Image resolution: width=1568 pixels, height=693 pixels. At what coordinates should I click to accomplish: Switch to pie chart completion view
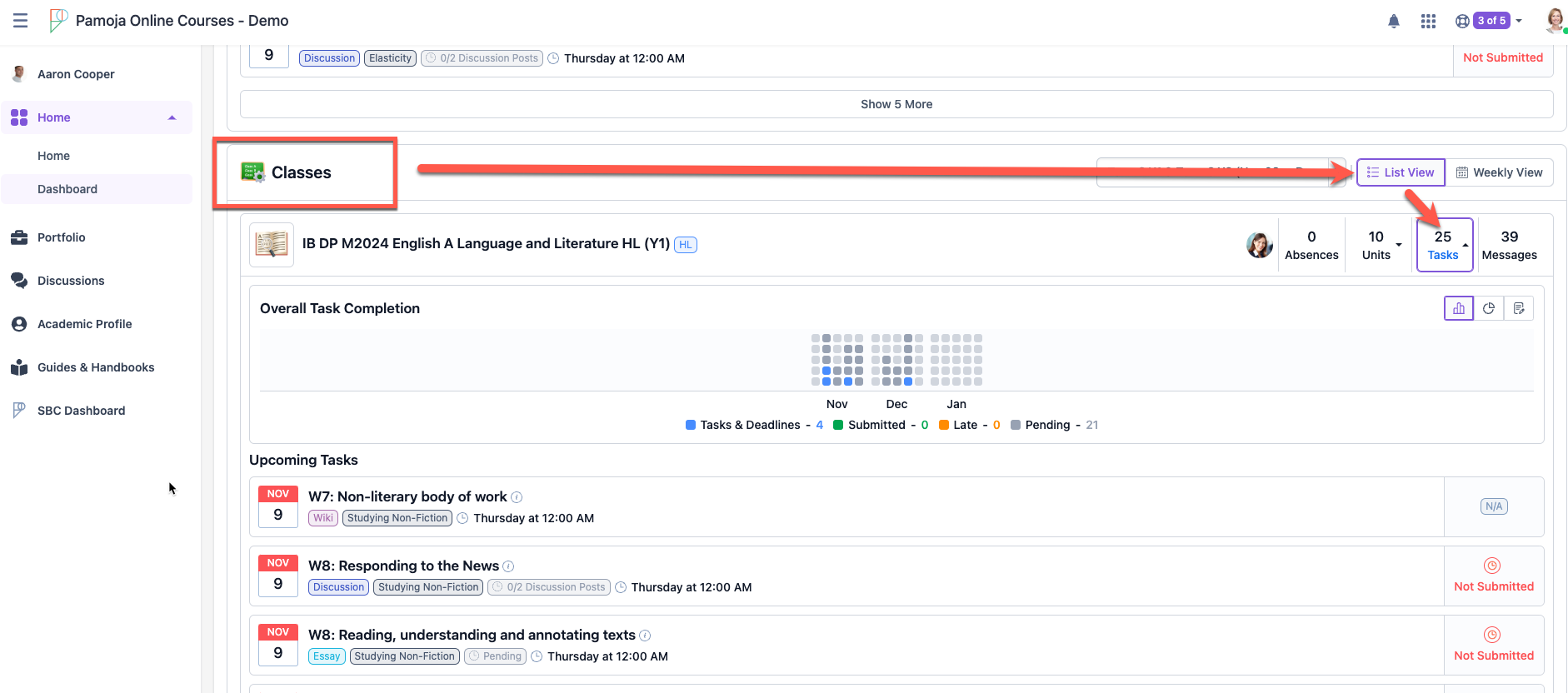coord(1489,308)
